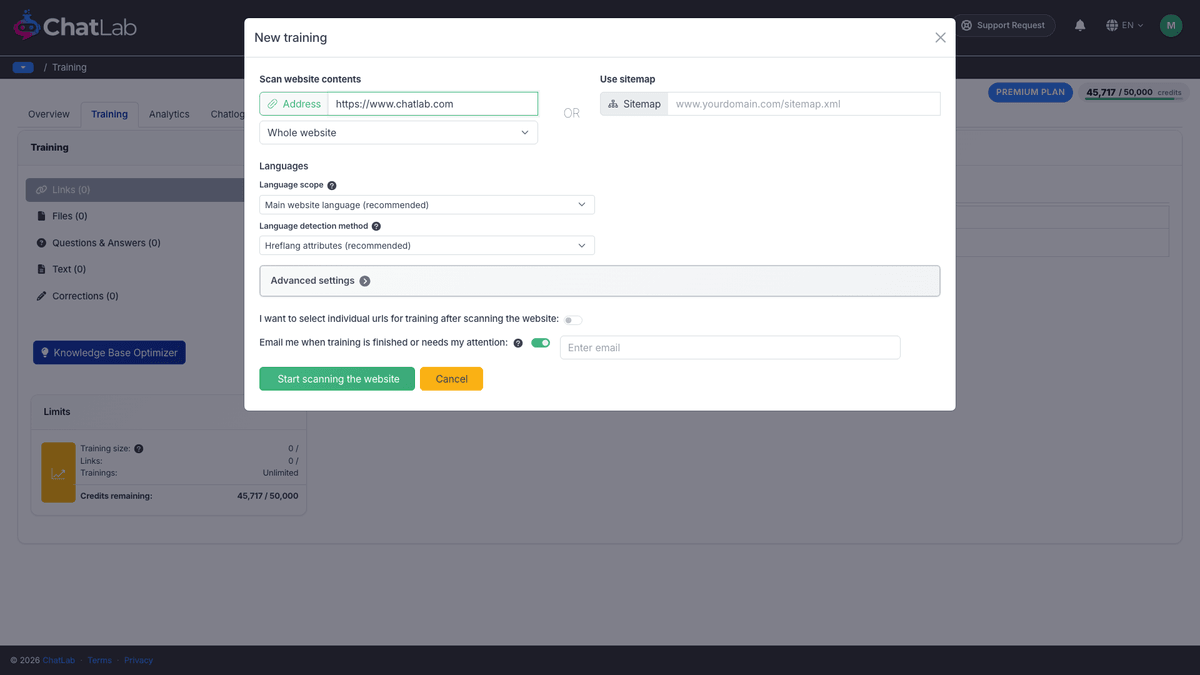Click help icon next to Language detection method
The height and width of the screenshot is (675, 1200).
[x=376, y=226]
